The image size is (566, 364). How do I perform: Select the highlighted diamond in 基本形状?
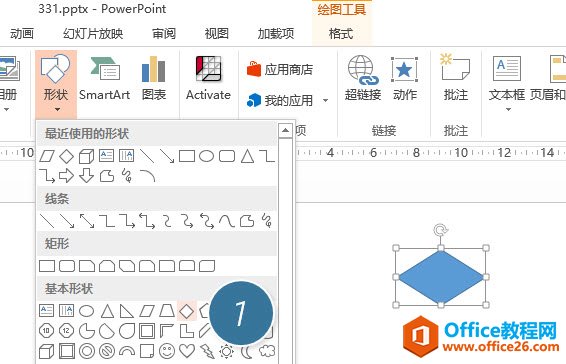[x=187, y=311]
